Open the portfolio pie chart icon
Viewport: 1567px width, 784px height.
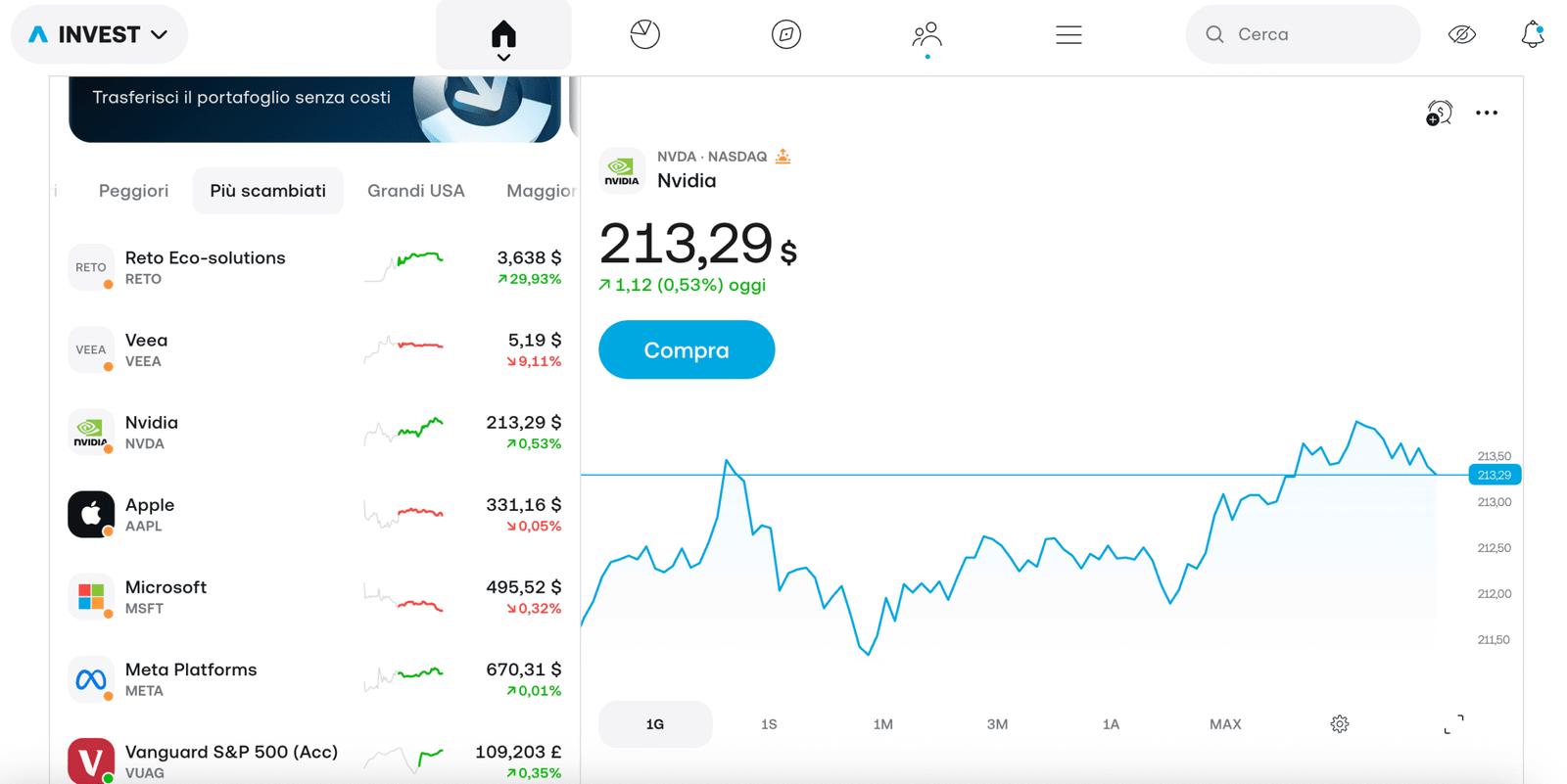tap(644, 34)
